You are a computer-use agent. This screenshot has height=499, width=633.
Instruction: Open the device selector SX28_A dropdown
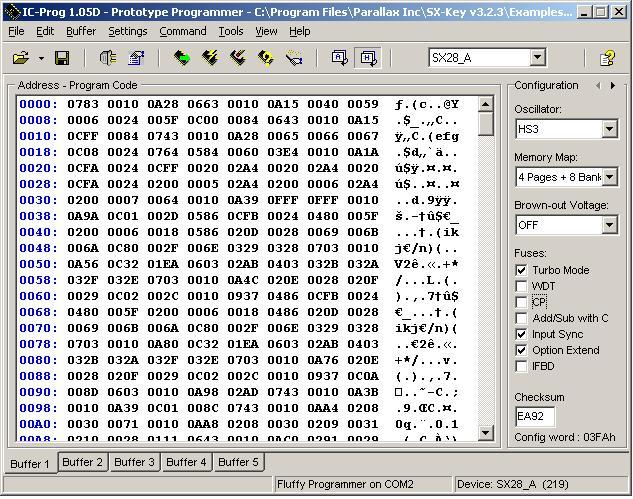coord(538,58)
